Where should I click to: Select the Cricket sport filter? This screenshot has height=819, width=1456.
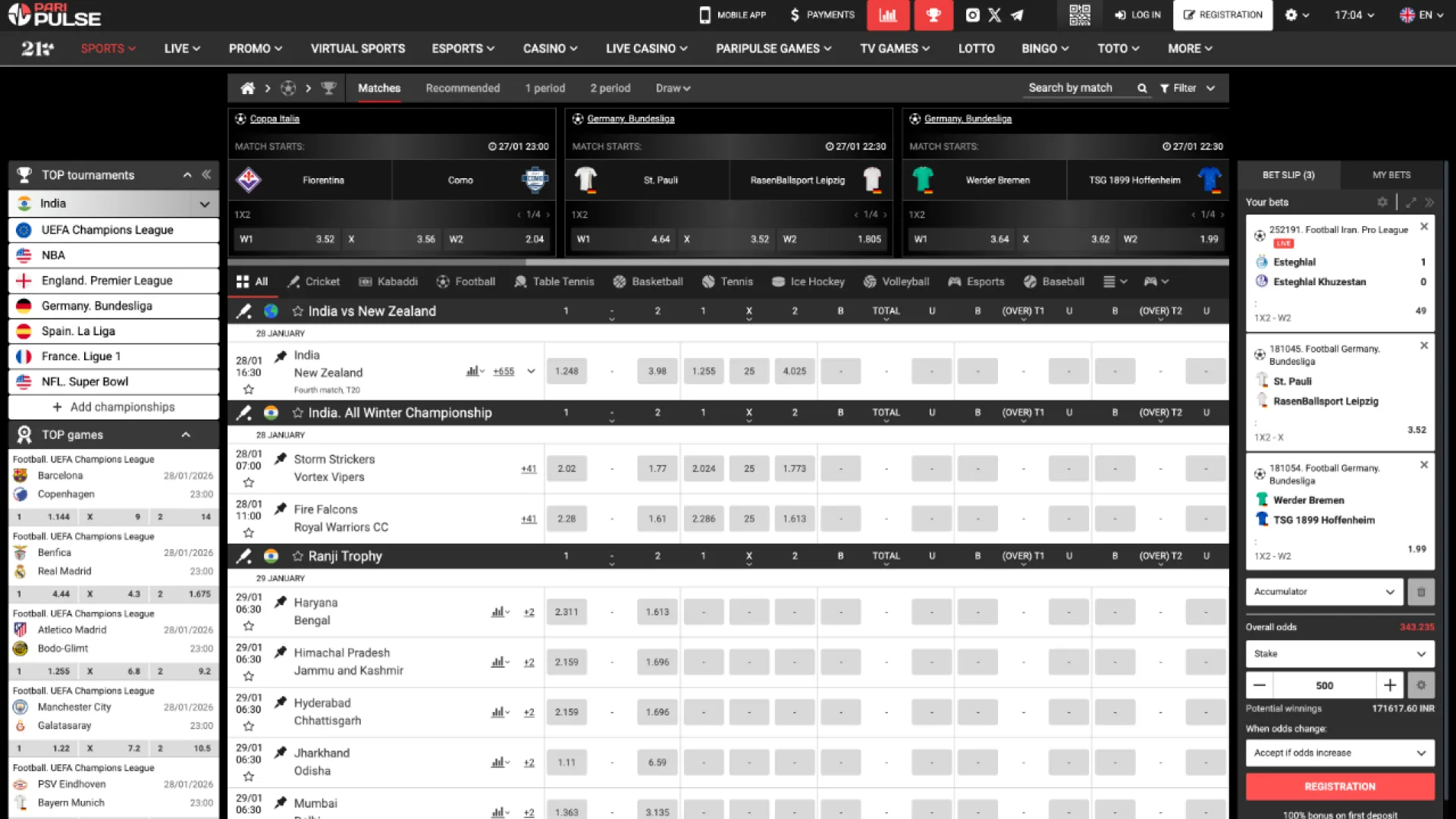click(x=313, y=281)
